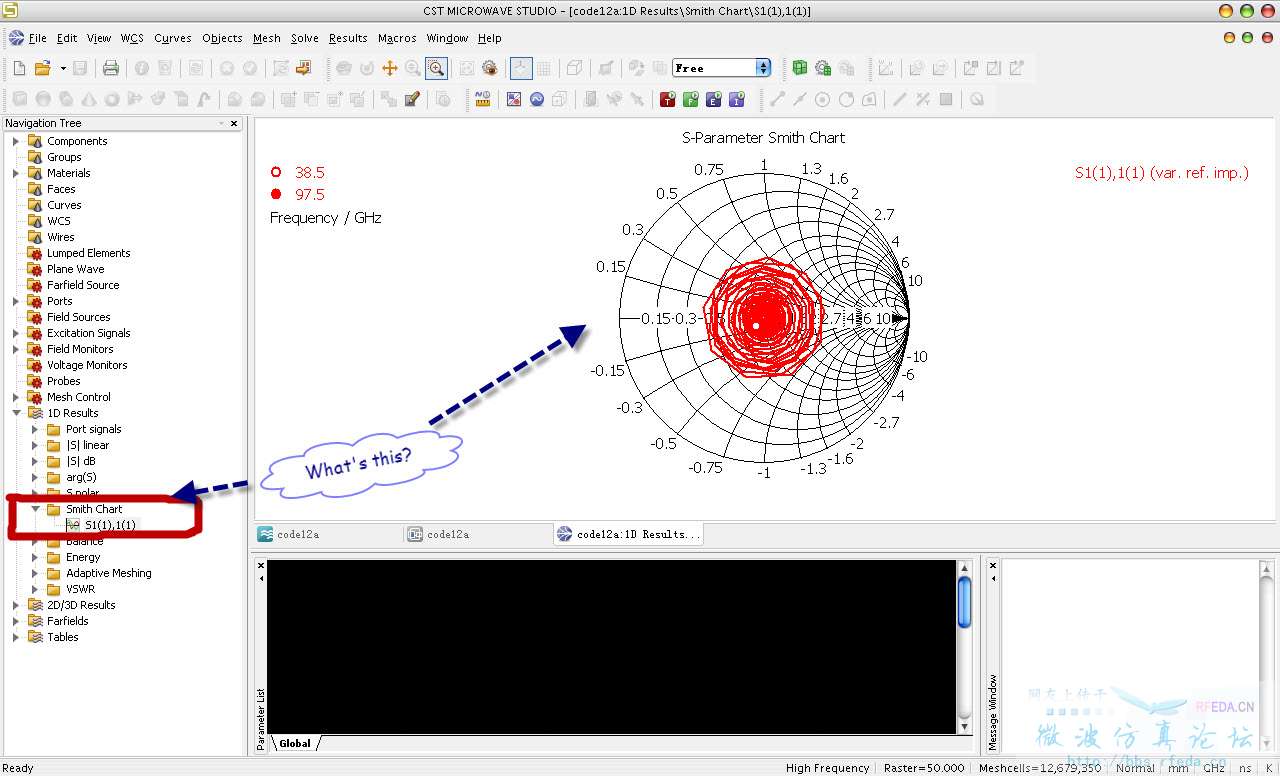Select the VSWR folder
Image resolution: width=1280 pixels, height=776 pixels.
pyautogui.click(x=80, y=589)
